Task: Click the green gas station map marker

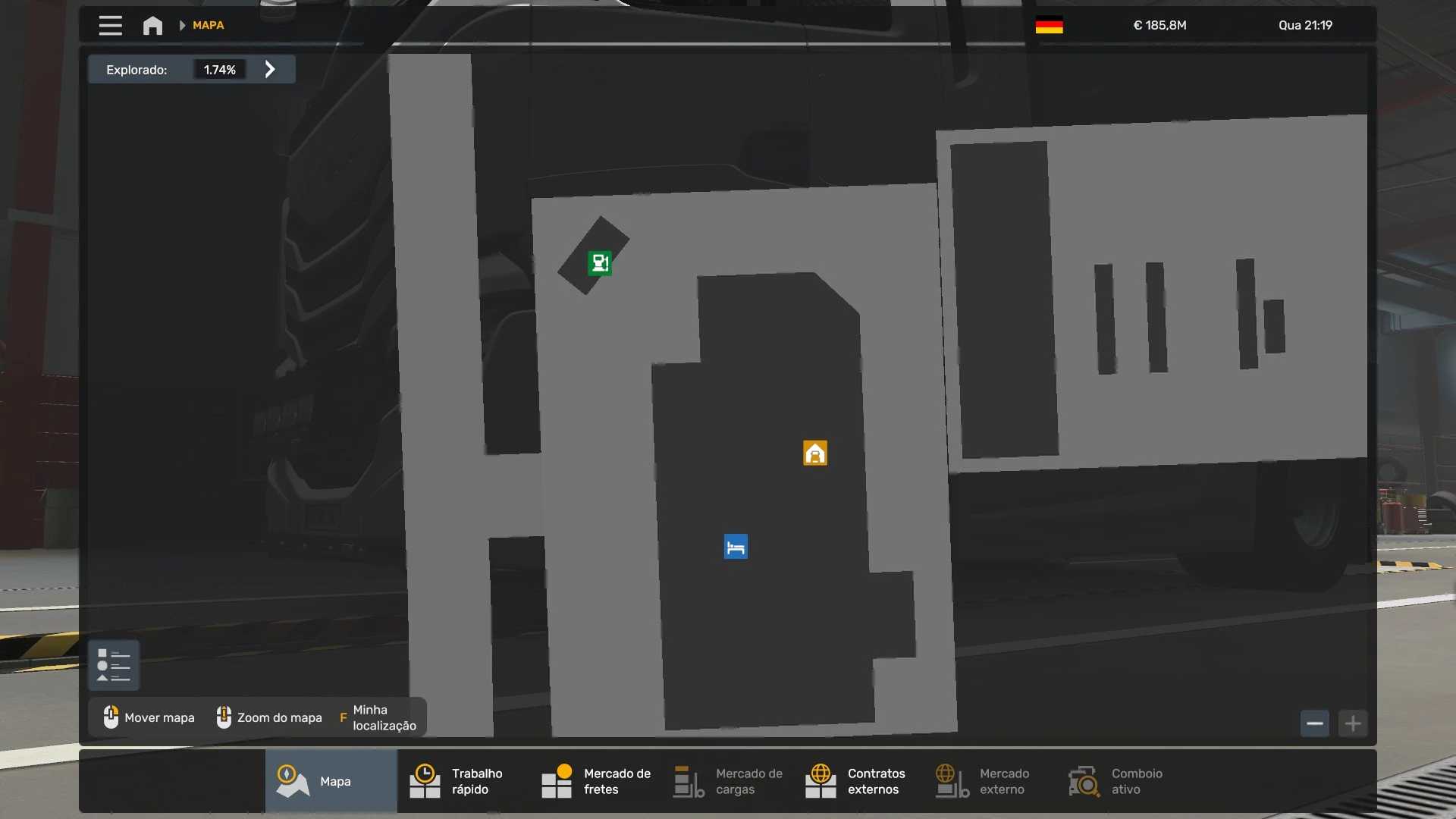Action: pyautogui.click(x=600, y=263)
